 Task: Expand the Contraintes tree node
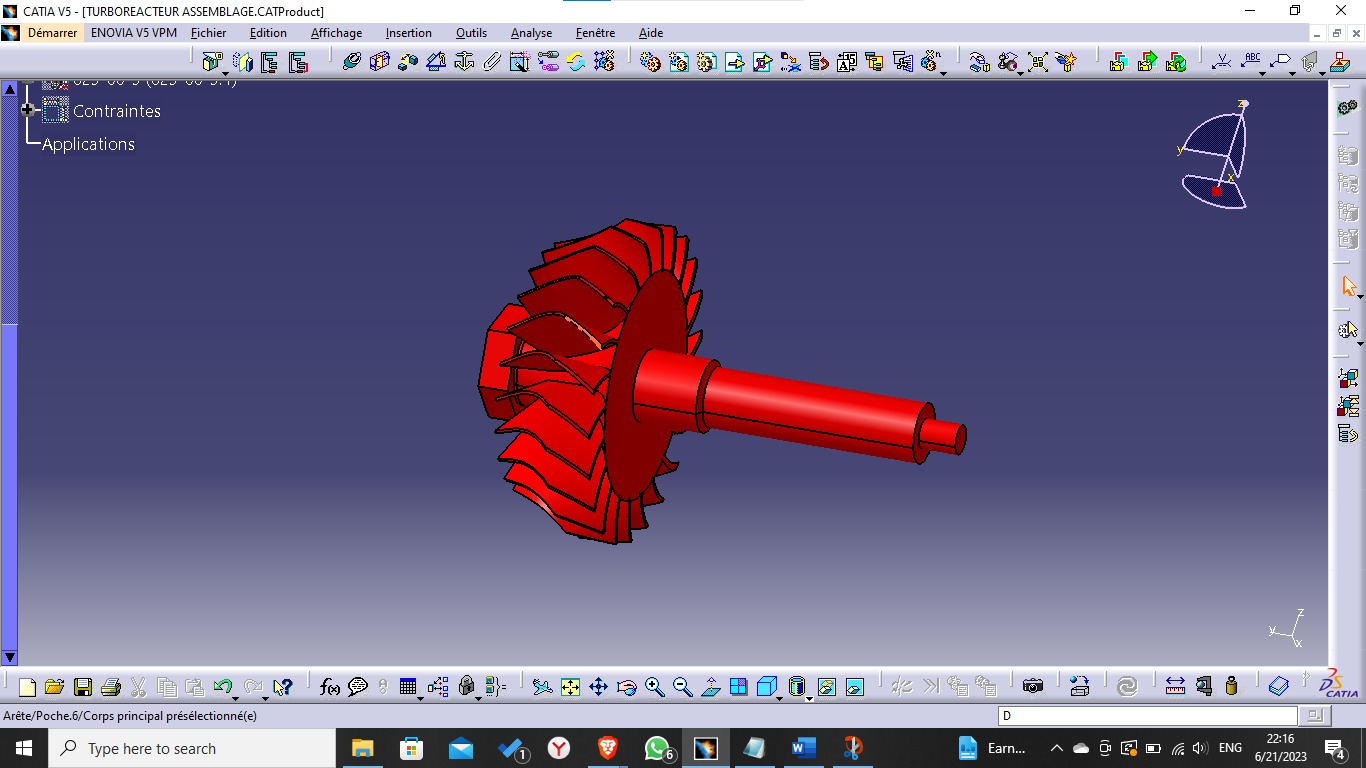click(28, 110)
